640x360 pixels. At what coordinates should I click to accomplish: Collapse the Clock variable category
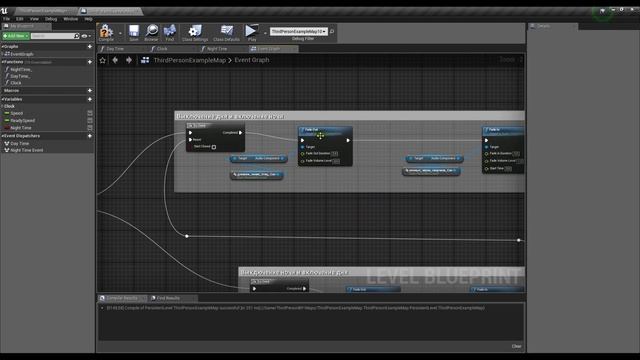2,106
